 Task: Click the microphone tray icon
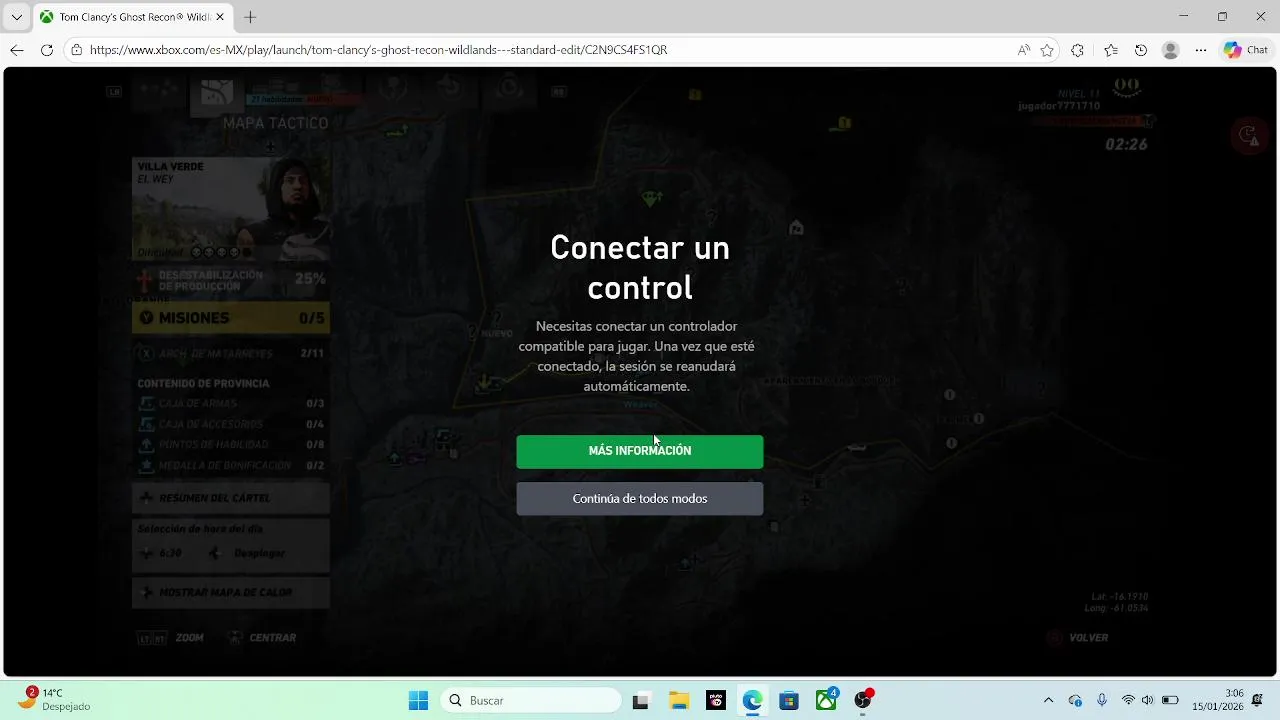(x=1102, y=701)
